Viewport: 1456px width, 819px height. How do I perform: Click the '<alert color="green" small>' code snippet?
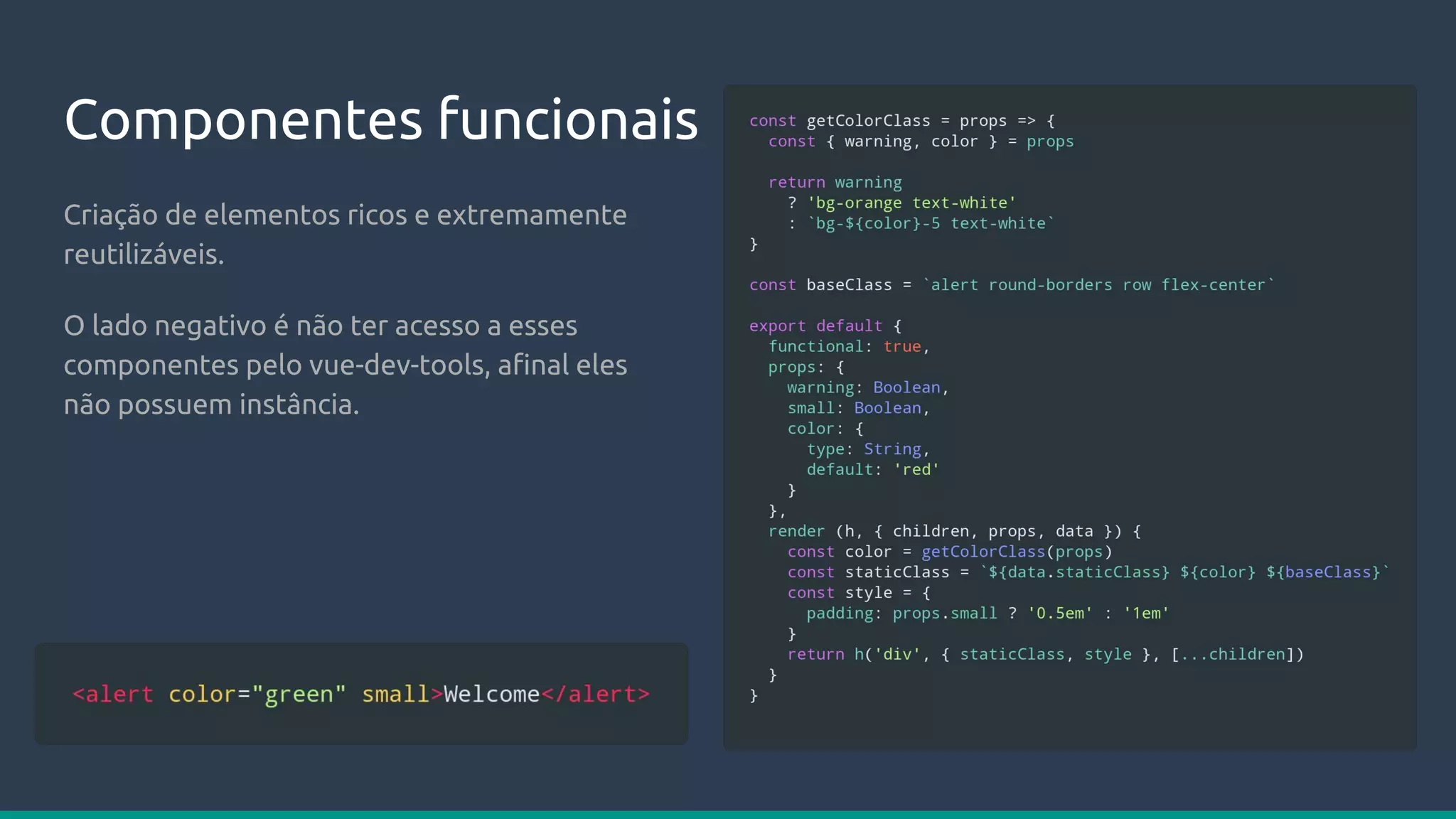[361, 694]
